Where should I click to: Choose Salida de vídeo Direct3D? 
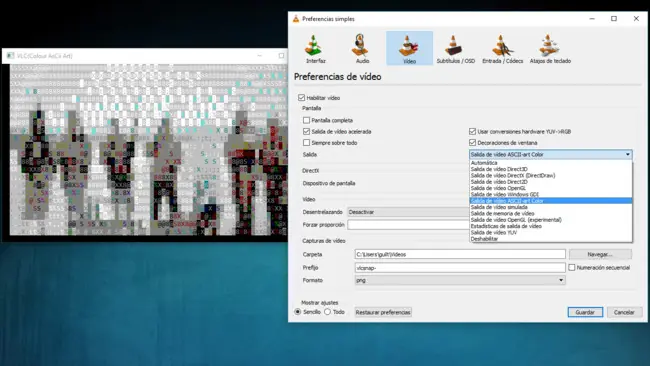point(551,169)
